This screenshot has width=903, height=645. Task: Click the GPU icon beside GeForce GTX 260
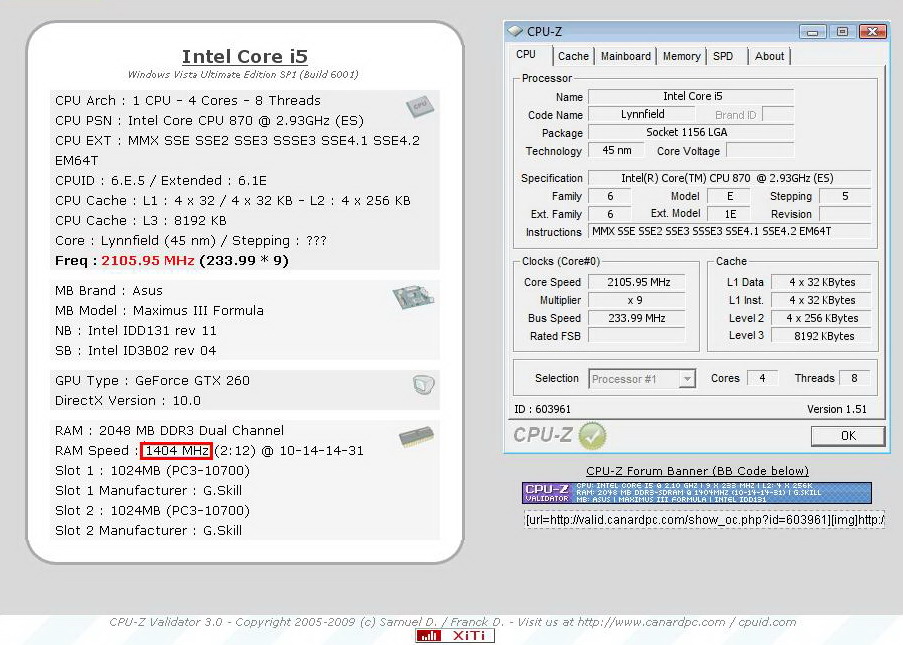point(423,384)
